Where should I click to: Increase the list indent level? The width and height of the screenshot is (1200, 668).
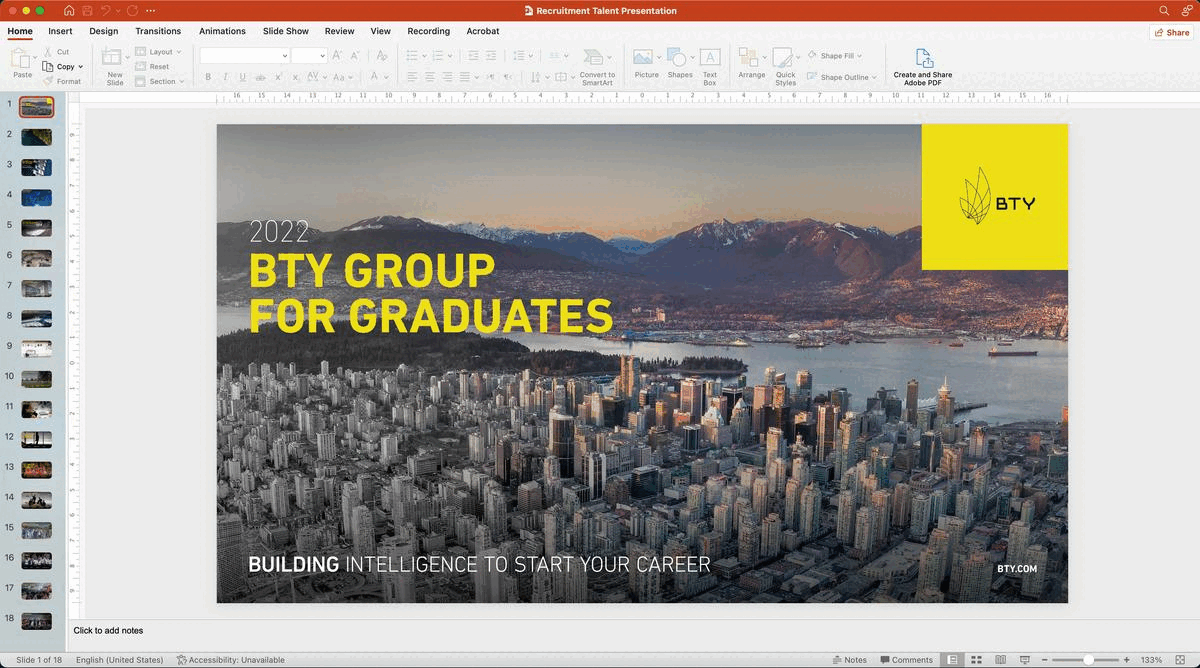[x=492, y=56]
